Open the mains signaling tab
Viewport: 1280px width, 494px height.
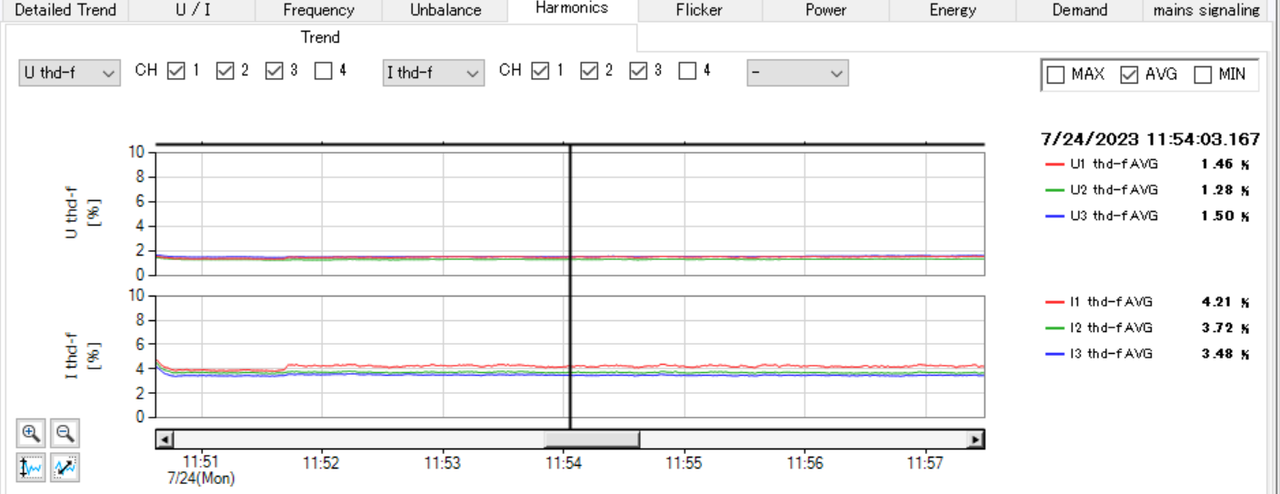coord(1206,10)
